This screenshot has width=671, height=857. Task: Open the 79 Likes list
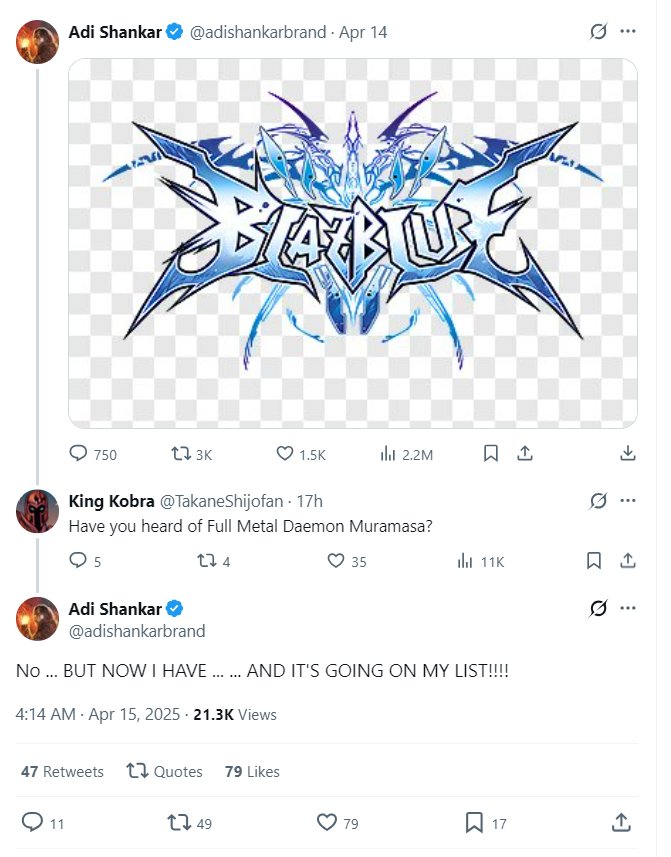(252, 772)
